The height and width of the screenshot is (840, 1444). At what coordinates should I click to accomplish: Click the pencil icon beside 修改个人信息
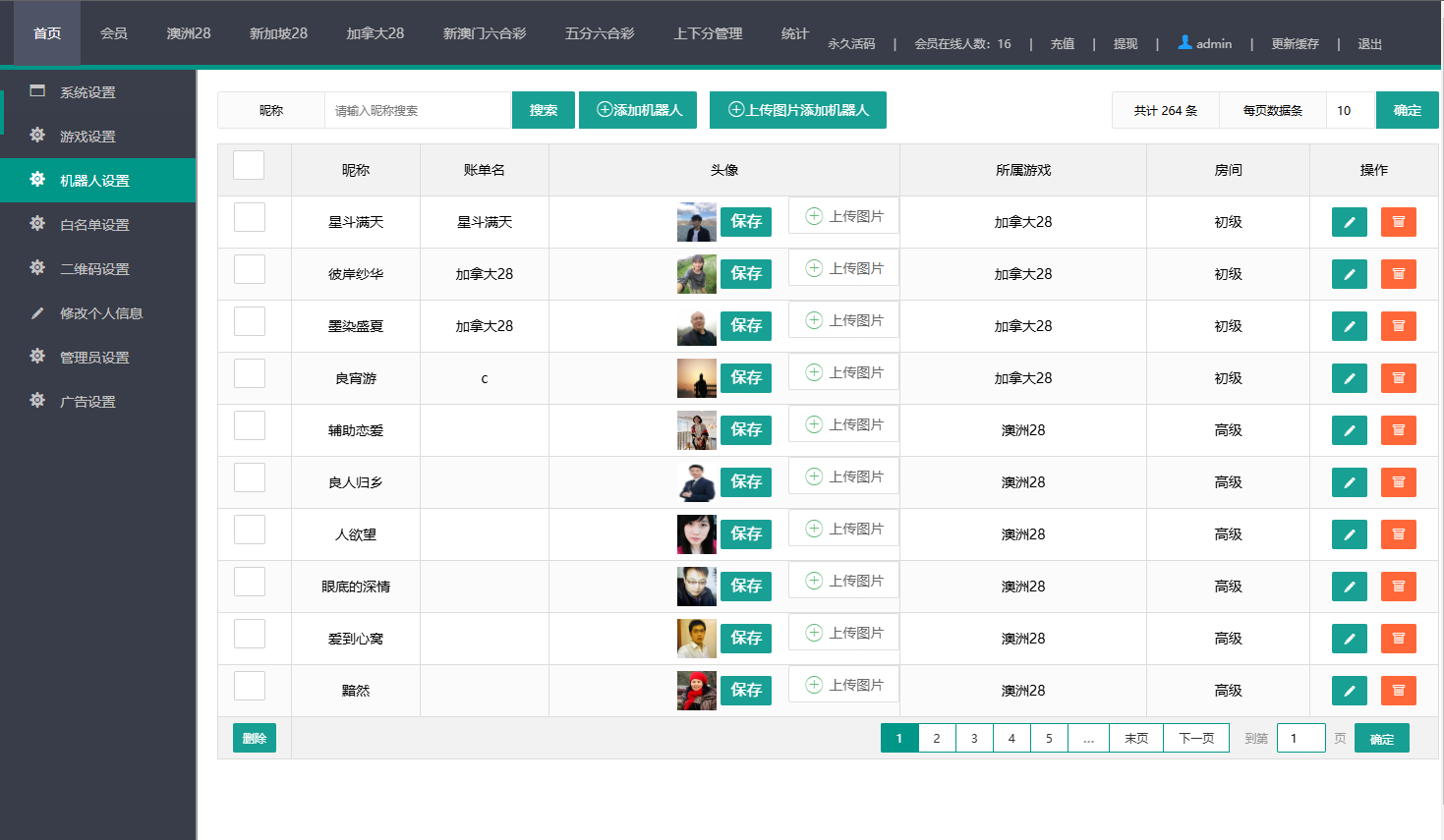click(x=37, y=312)
